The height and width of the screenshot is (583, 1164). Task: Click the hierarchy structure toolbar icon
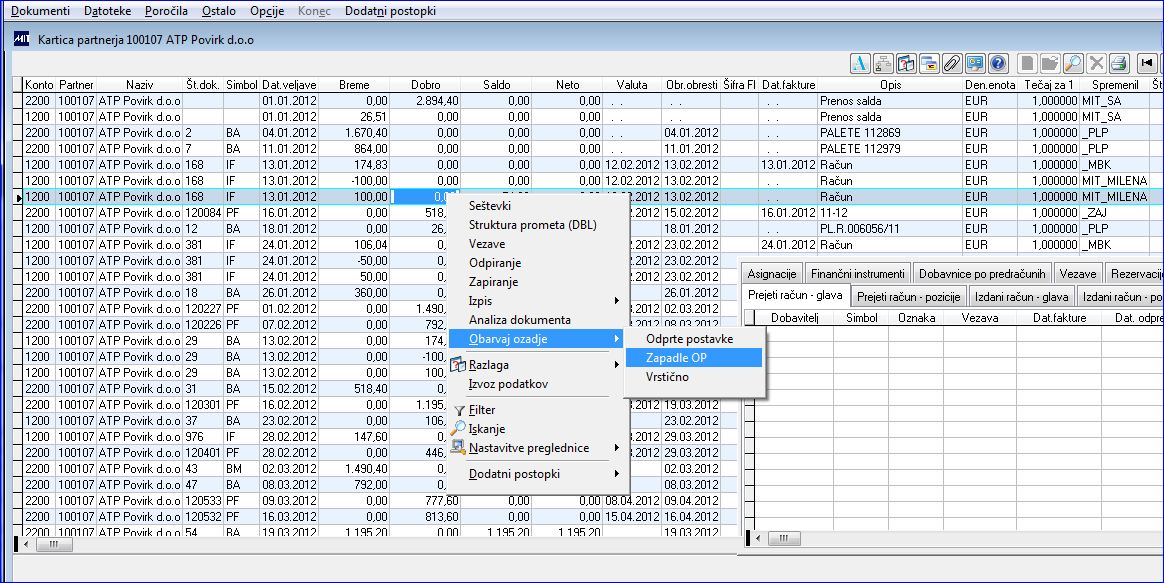pyautogui.click(x=884, y=63)
